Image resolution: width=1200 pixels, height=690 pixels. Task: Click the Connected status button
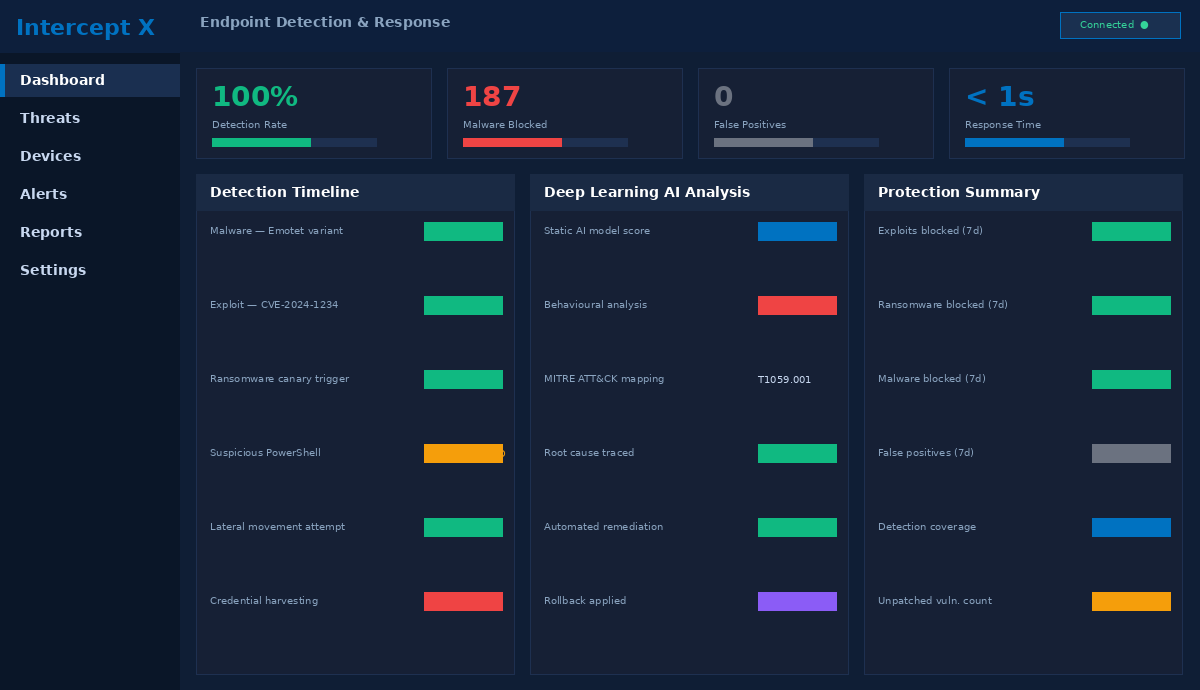pyautogui.click(x=1120, y=25)
